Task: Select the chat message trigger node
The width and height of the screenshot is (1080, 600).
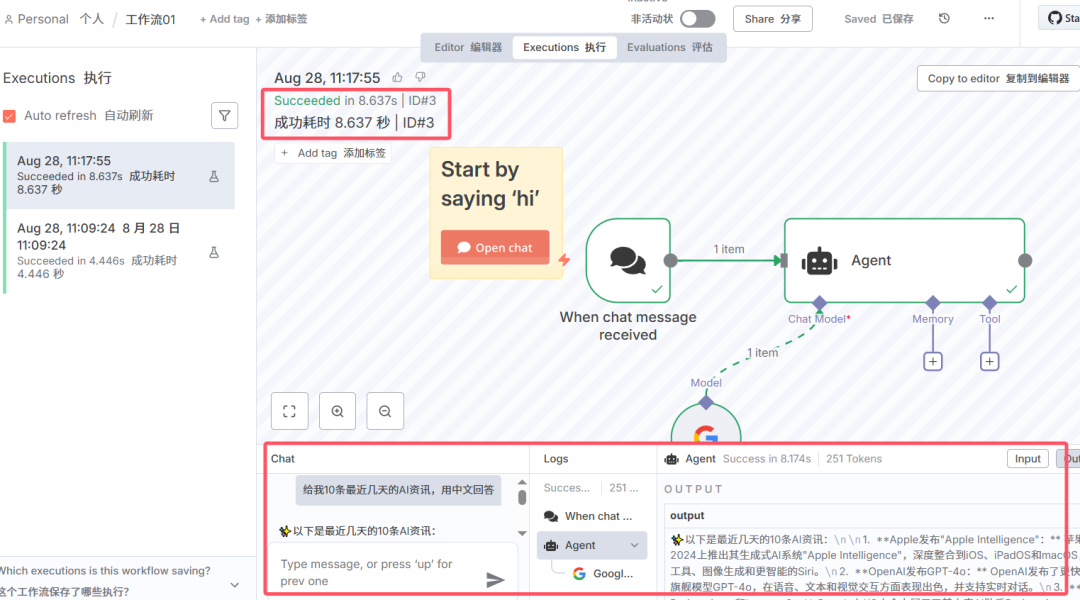Action: [x=628, y=260]
